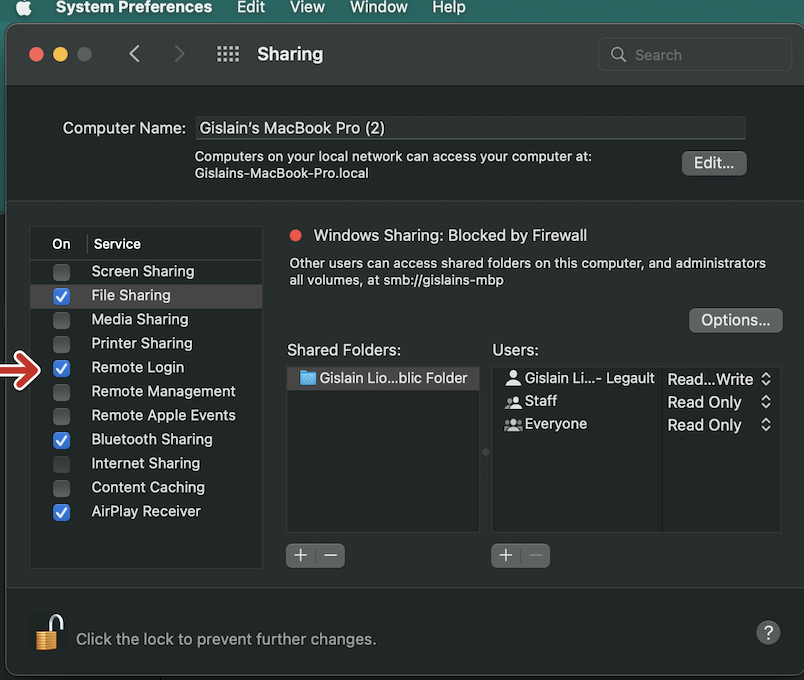Viewport: 804px width, 680px height.
Task: Remove shared folder with minus button
Action: (331, 555)
